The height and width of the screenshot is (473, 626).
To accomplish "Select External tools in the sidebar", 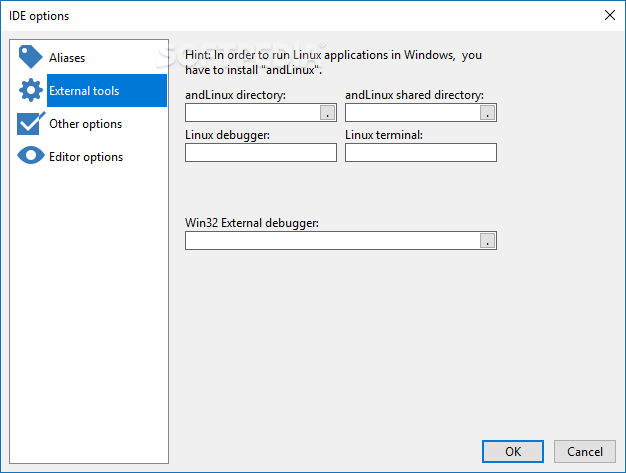I will tap(107, 91).
